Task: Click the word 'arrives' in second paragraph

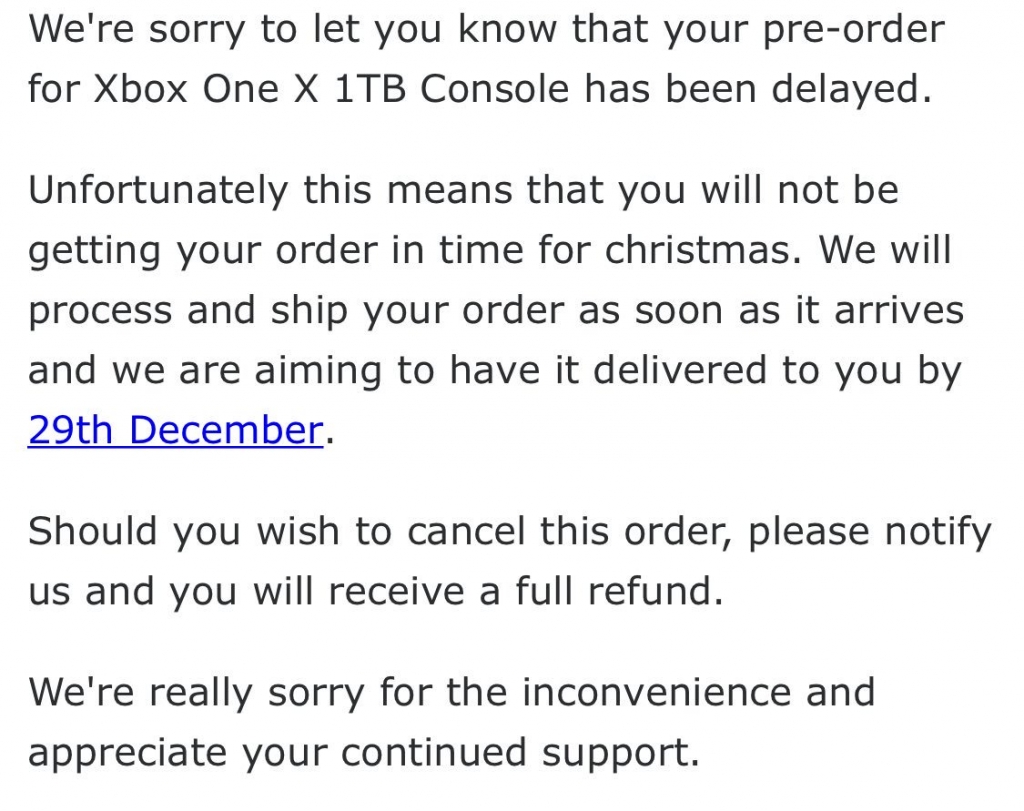Action: coord(899,310)
